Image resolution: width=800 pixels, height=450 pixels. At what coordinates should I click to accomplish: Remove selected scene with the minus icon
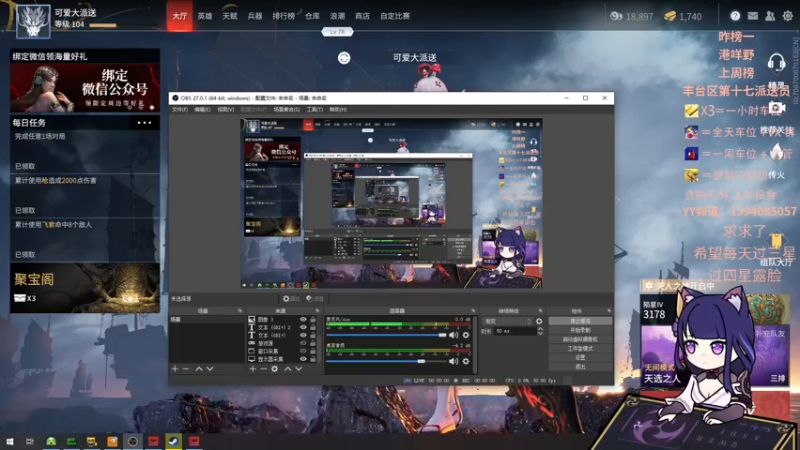click(x=186, y=368)
